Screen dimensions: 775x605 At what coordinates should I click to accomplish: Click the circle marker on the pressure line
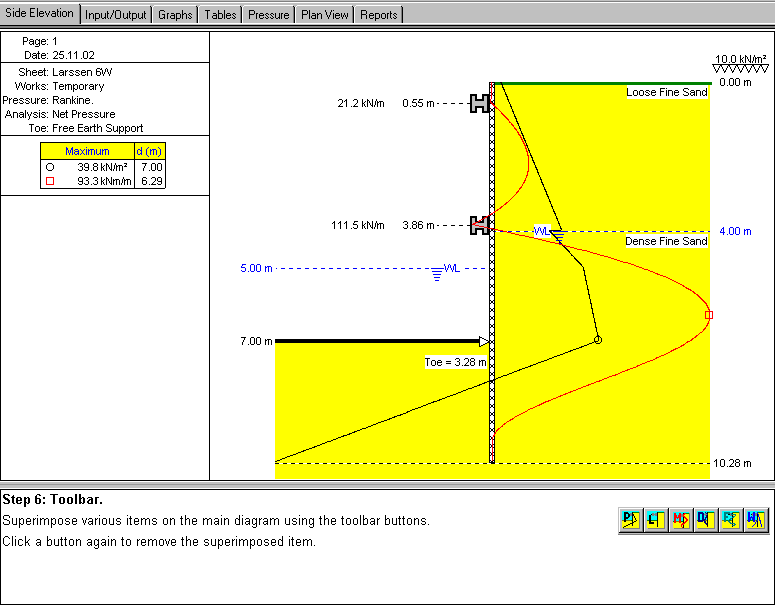[598, 340]
